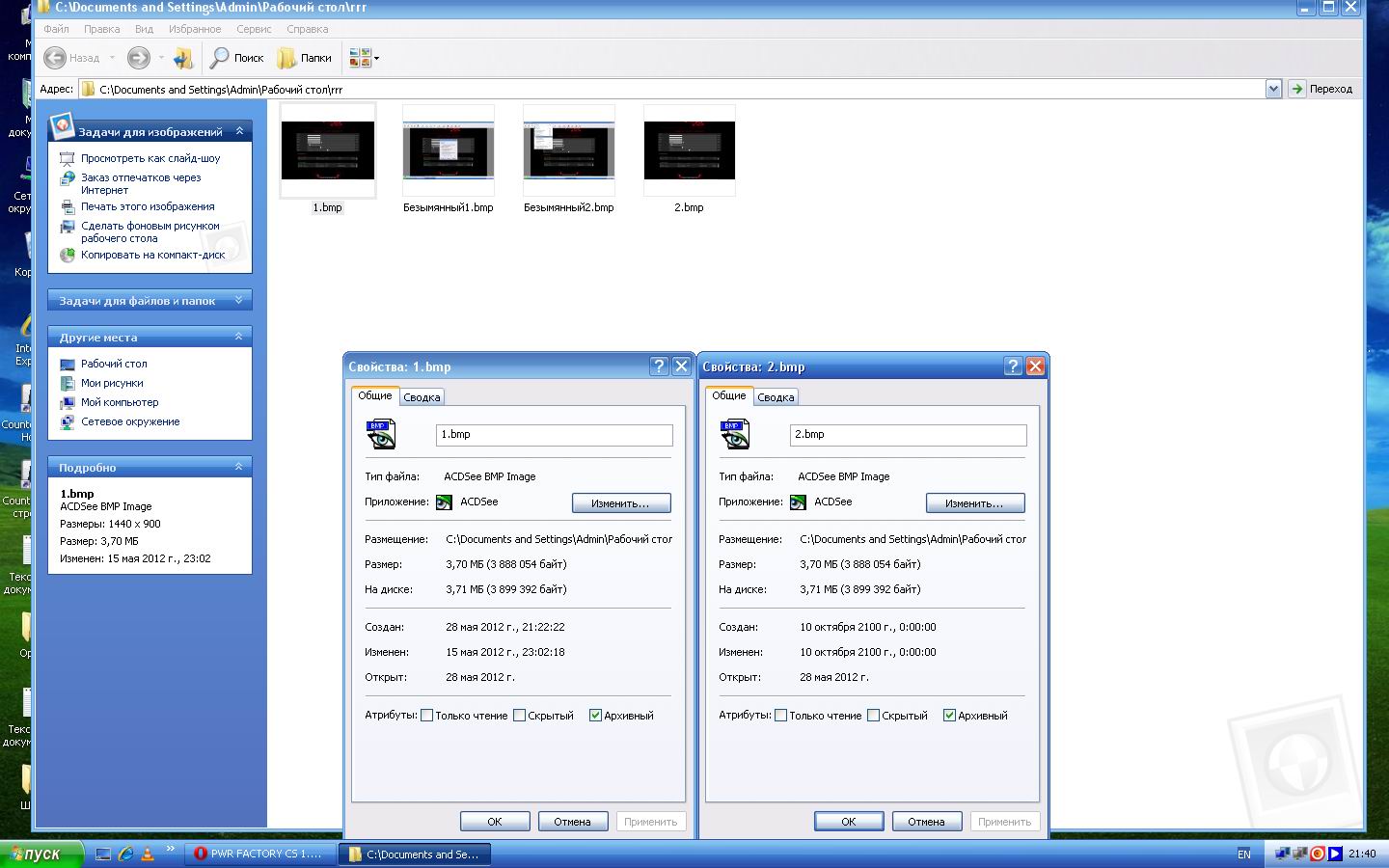Collapse the Details (Подробно) panel
Screen dimensions: 1389x868
click(238, 467)
